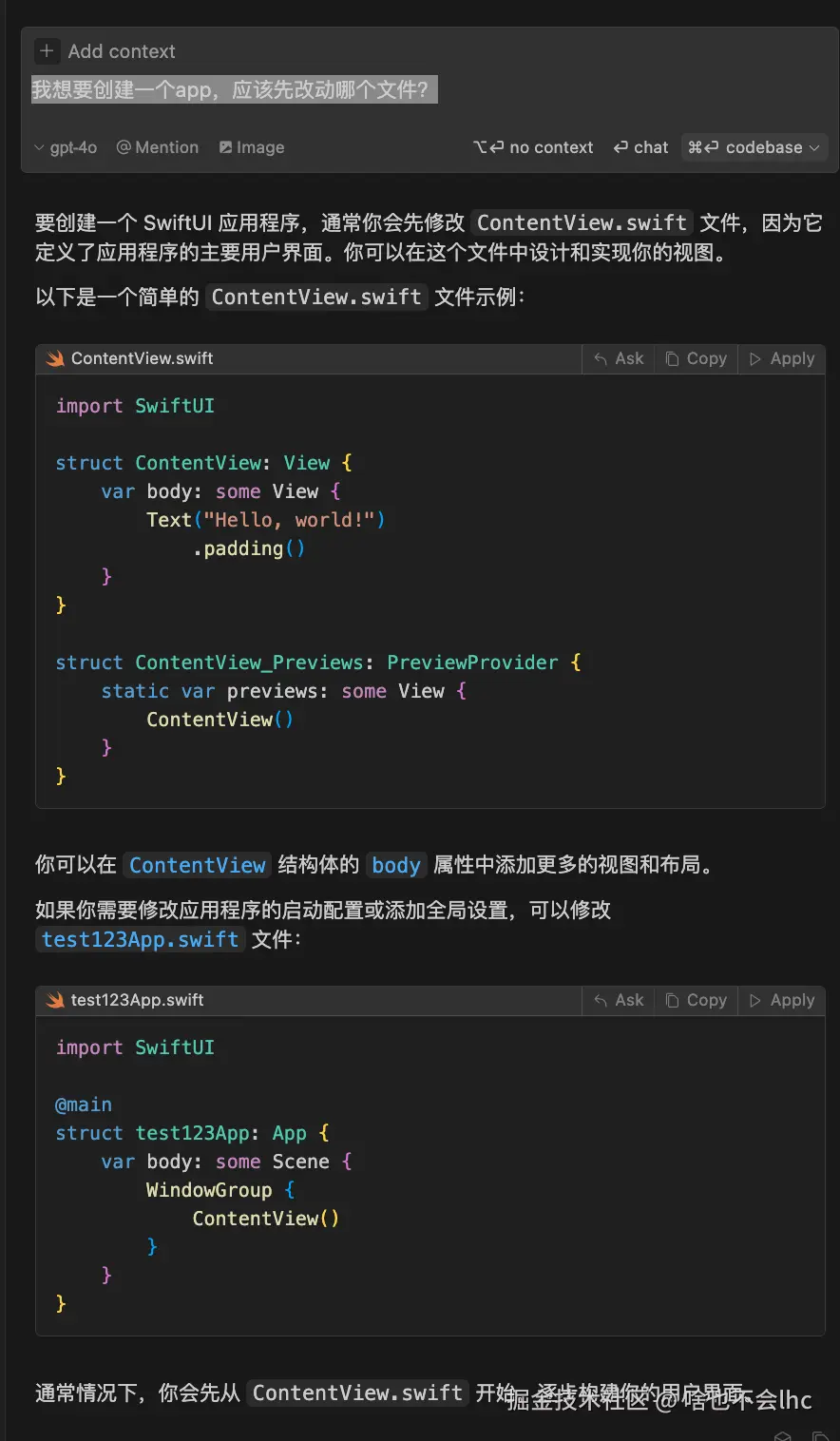Apply the test123App.swift code block
This screenshot has width=840, height=1441.
[782, 1000]
